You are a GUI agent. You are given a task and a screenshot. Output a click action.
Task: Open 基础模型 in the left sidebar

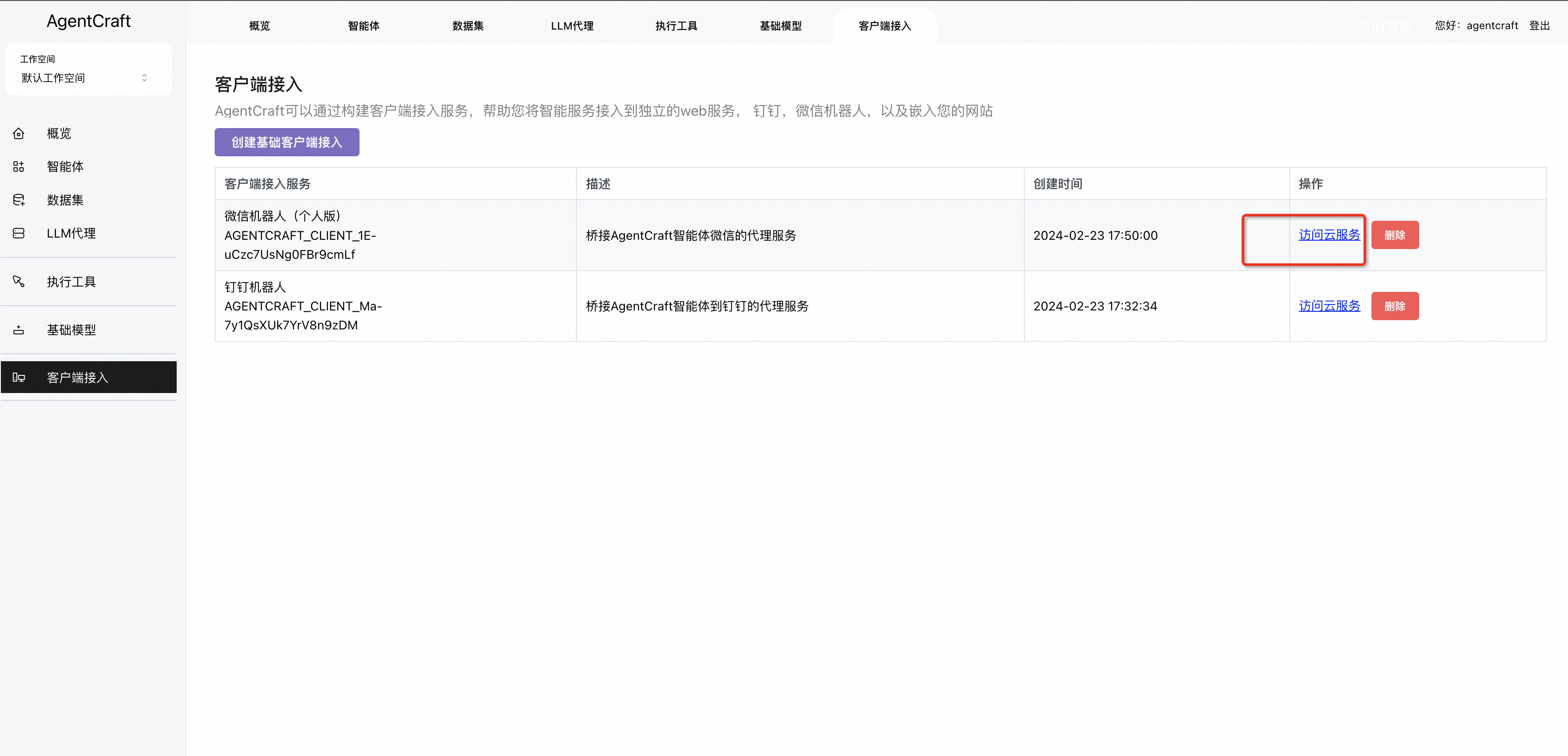tap(89, 330)
